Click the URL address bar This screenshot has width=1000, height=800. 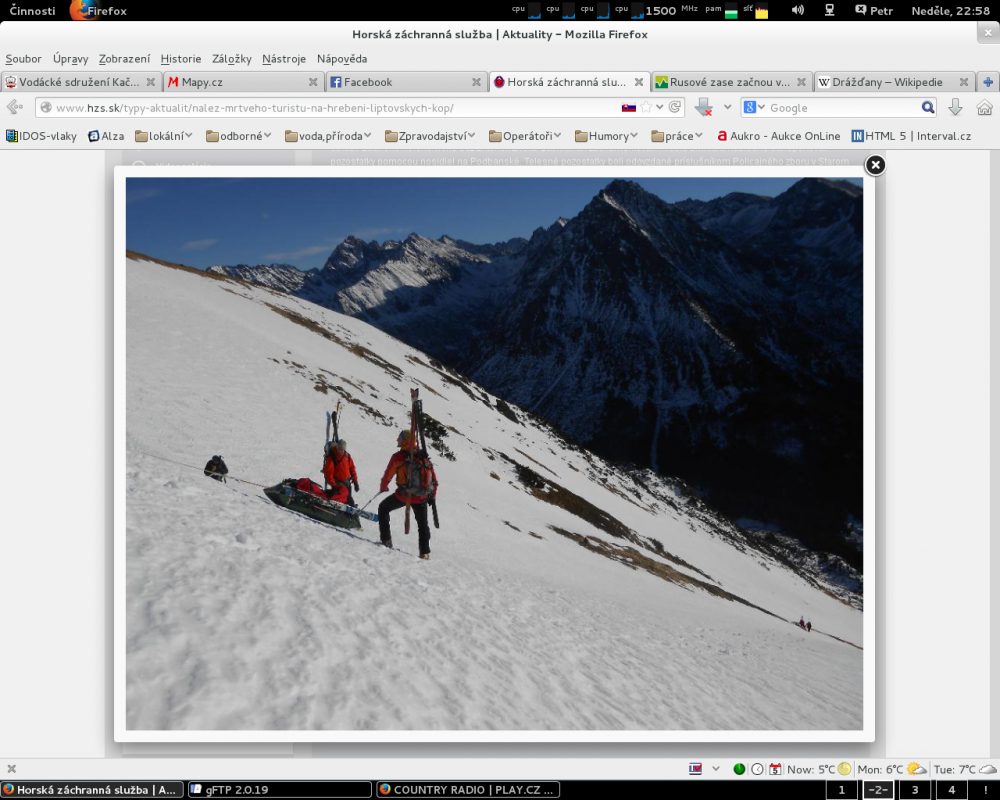coord(330,108)
